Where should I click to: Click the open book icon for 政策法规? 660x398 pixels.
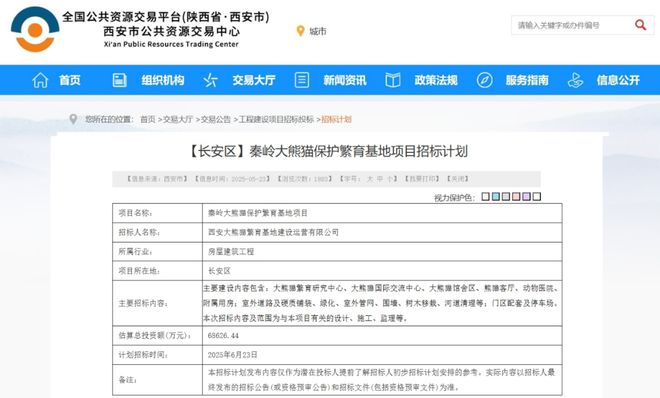click(393, 80)
